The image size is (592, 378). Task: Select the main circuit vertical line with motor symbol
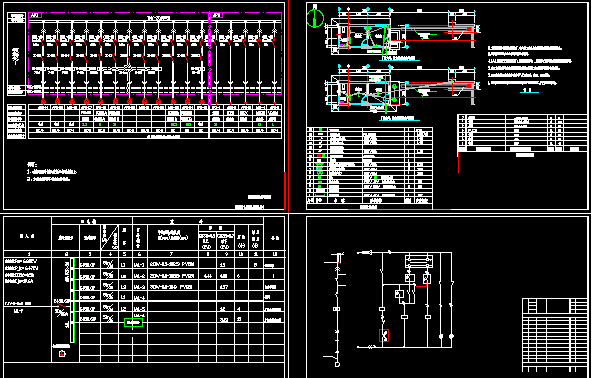tap(337, 309)
